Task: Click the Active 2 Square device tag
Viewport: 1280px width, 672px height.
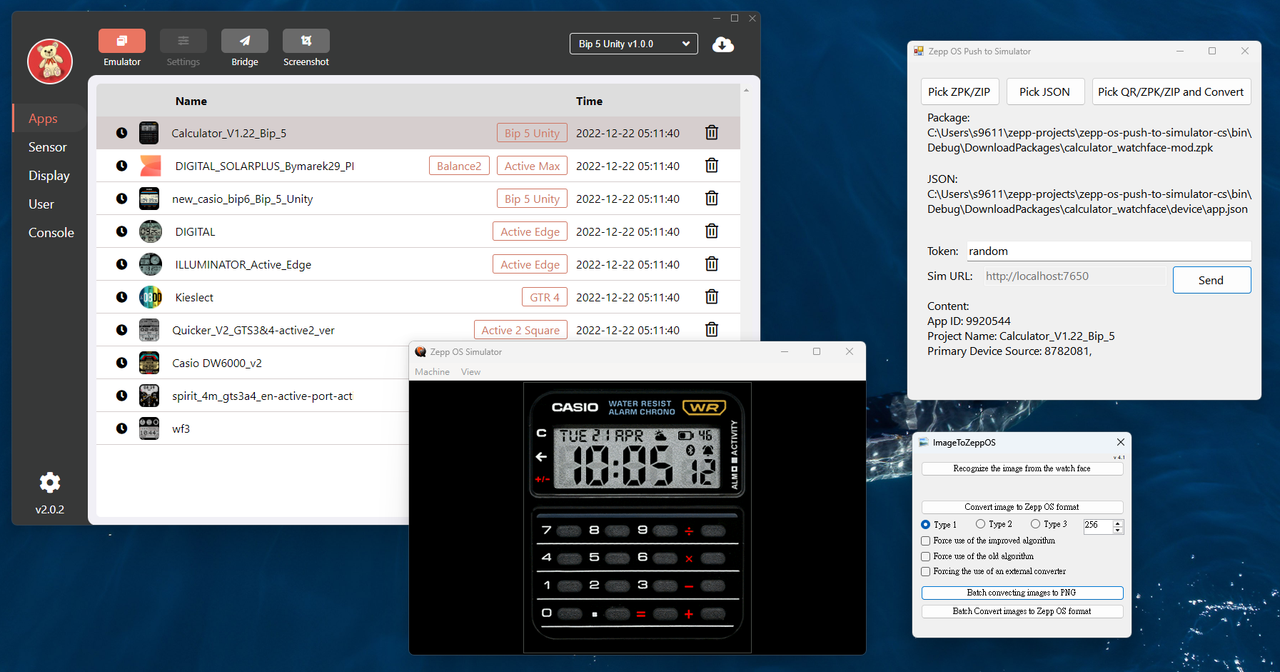Action: (521, 330)
